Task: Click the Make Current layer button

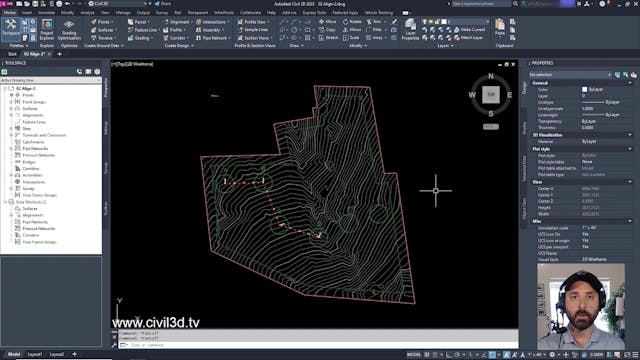Action: (469, 30)
